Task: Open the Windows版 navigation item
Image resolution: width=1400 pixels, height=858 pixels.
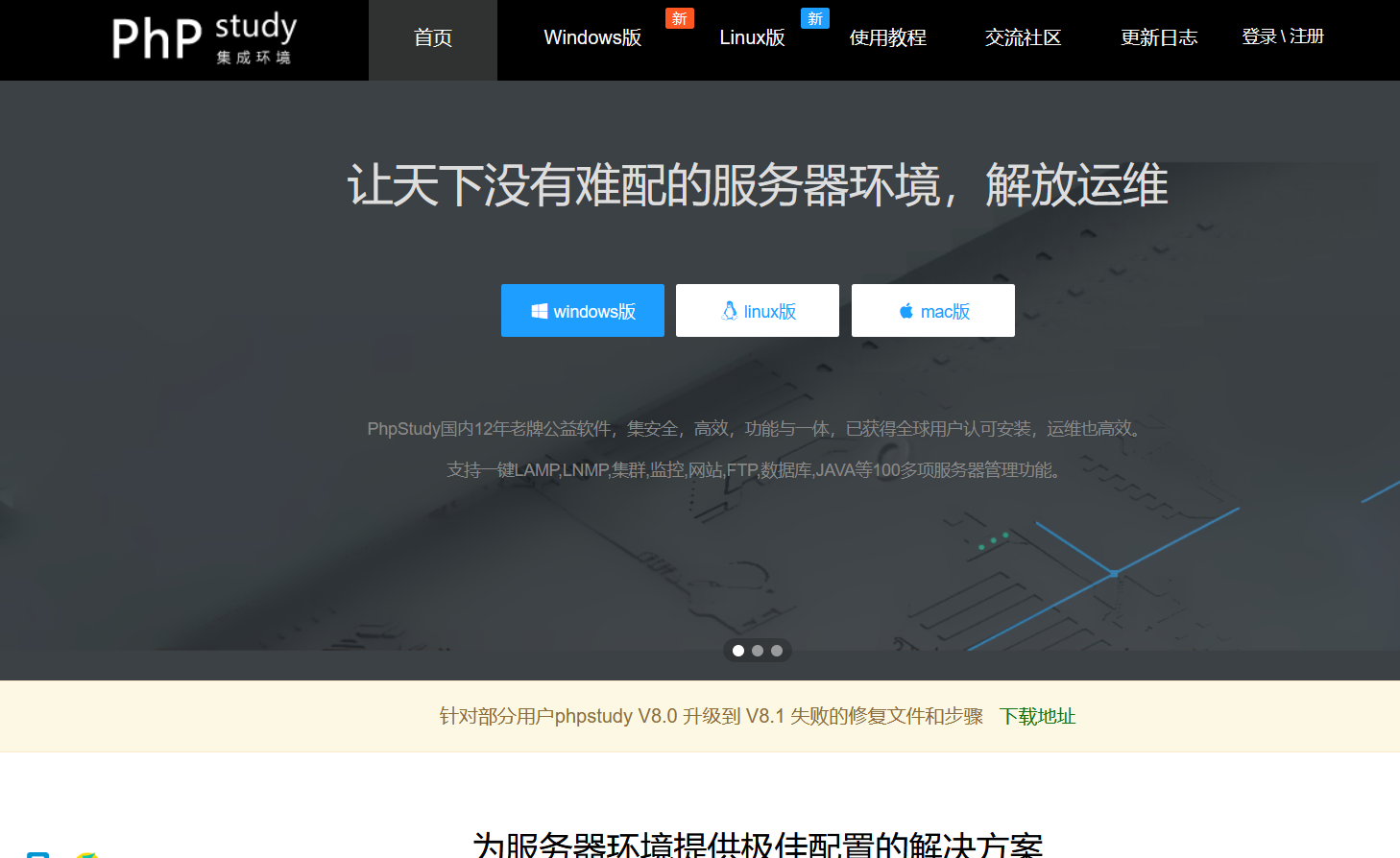Action: click(x=592, y=37)
